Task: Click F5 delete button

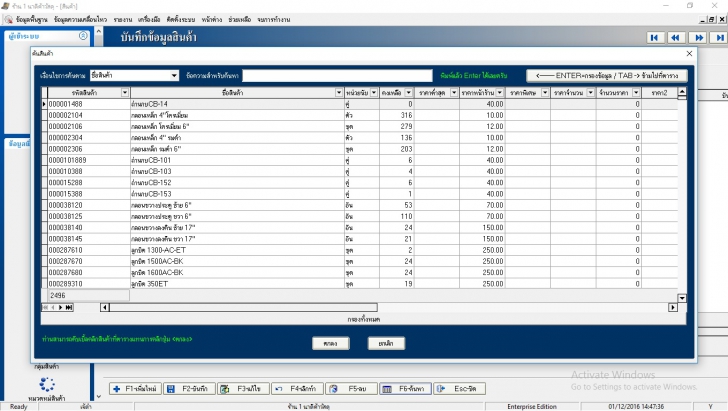Action: pos(351,389)
